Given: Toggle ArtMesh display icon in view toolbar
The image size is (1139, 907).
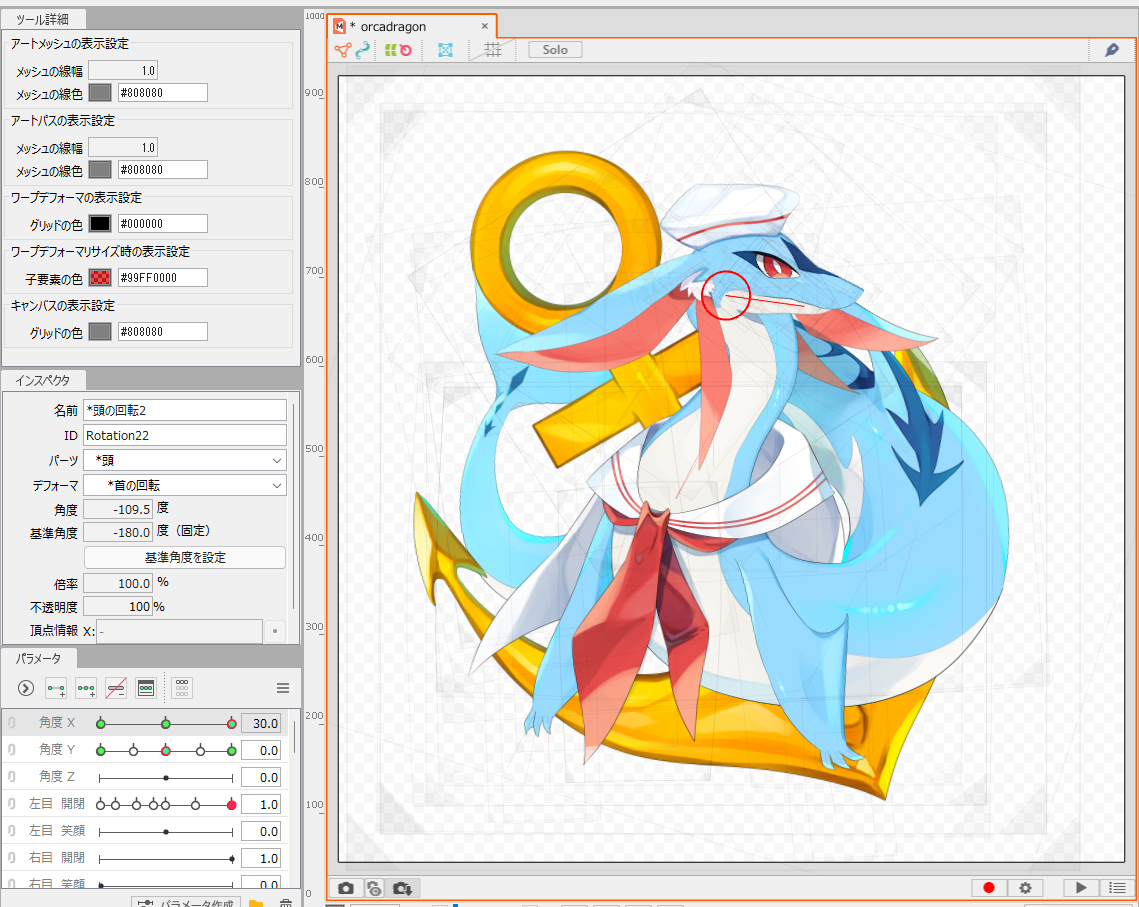Looking at the screenshot, I should pyautogui.click(x=342, y=50).
